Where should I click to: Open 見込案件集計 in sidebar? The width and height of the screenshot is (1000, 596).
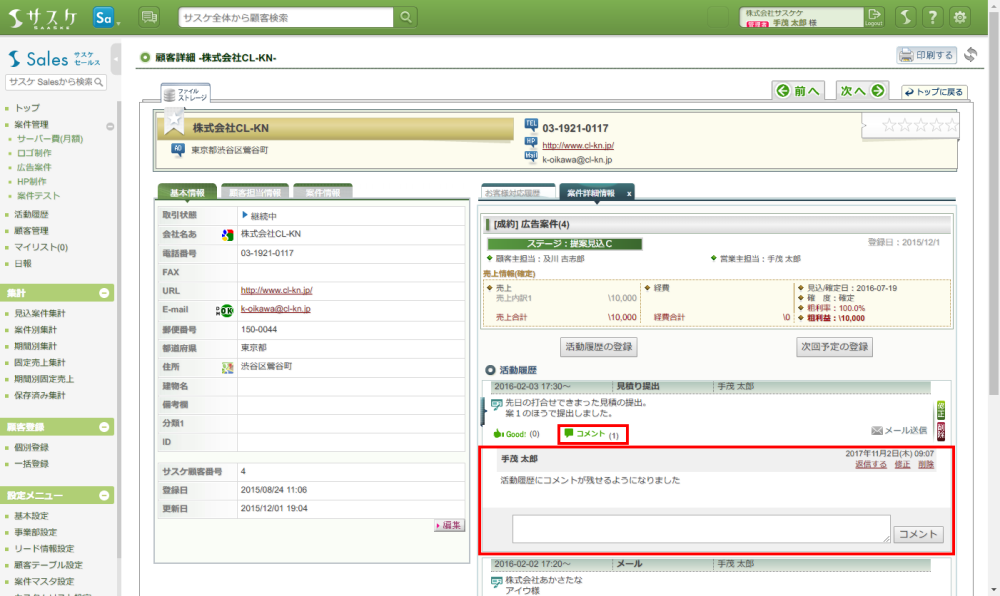pyautogui.click(x=40, y=313)
